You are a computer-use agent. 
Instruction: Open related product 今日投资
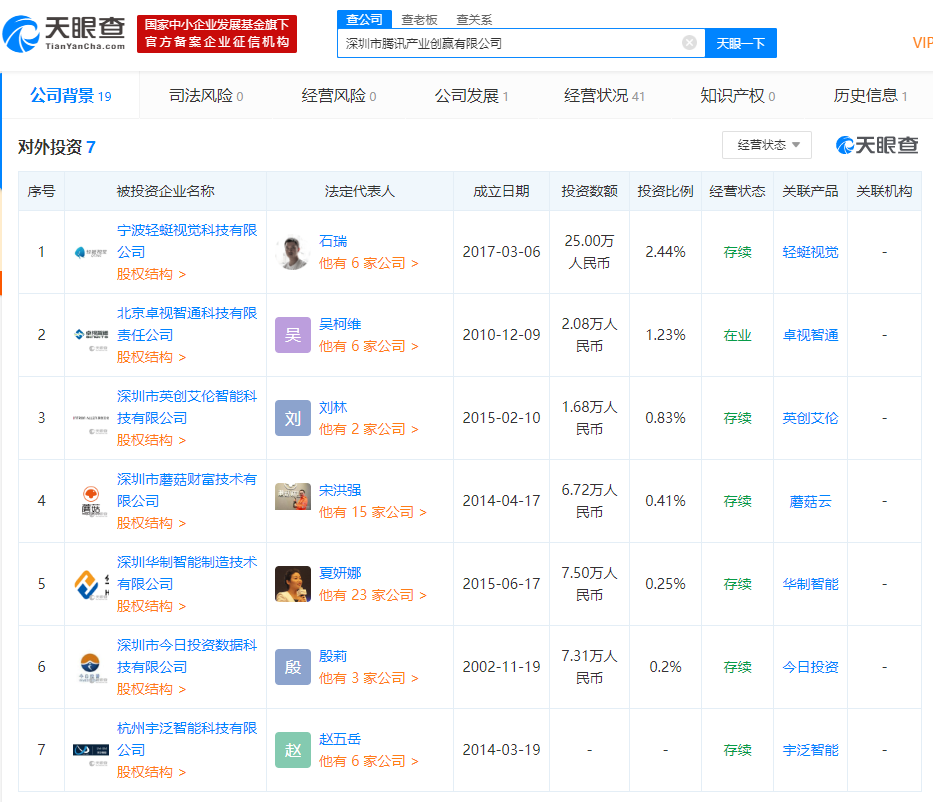(810, 667)
